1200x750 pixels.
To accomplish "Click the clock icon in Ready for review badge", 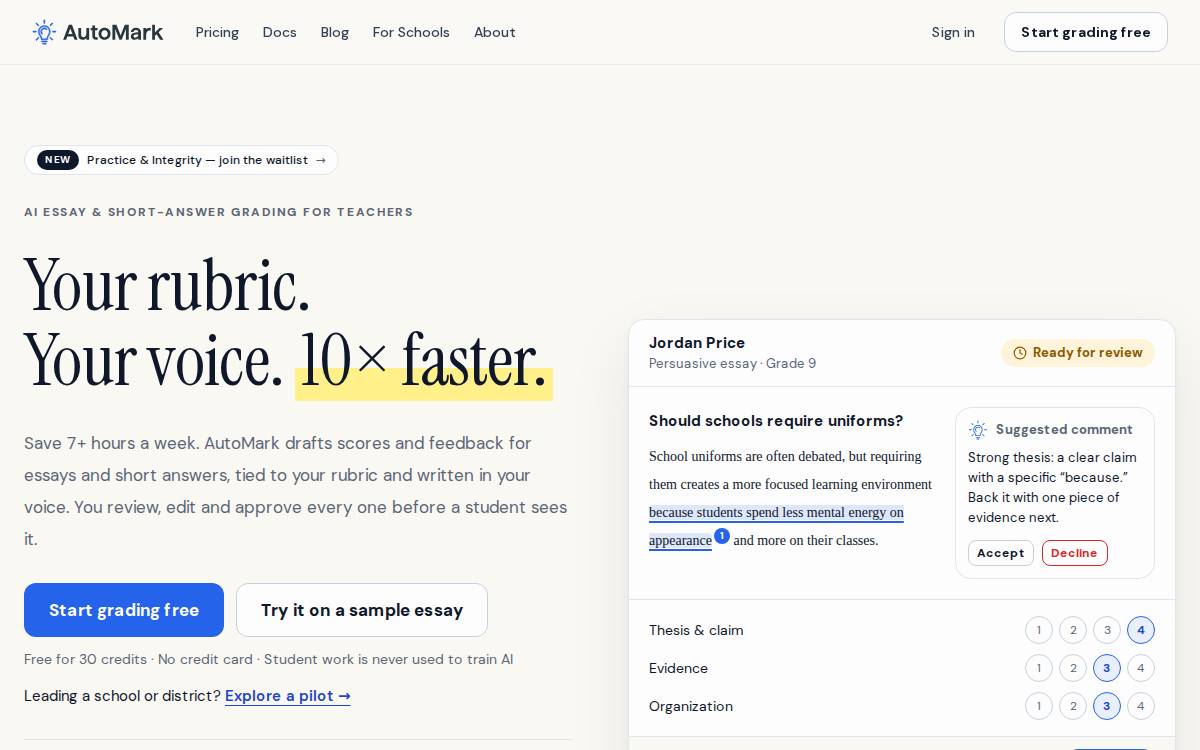I will point(1020,353).
